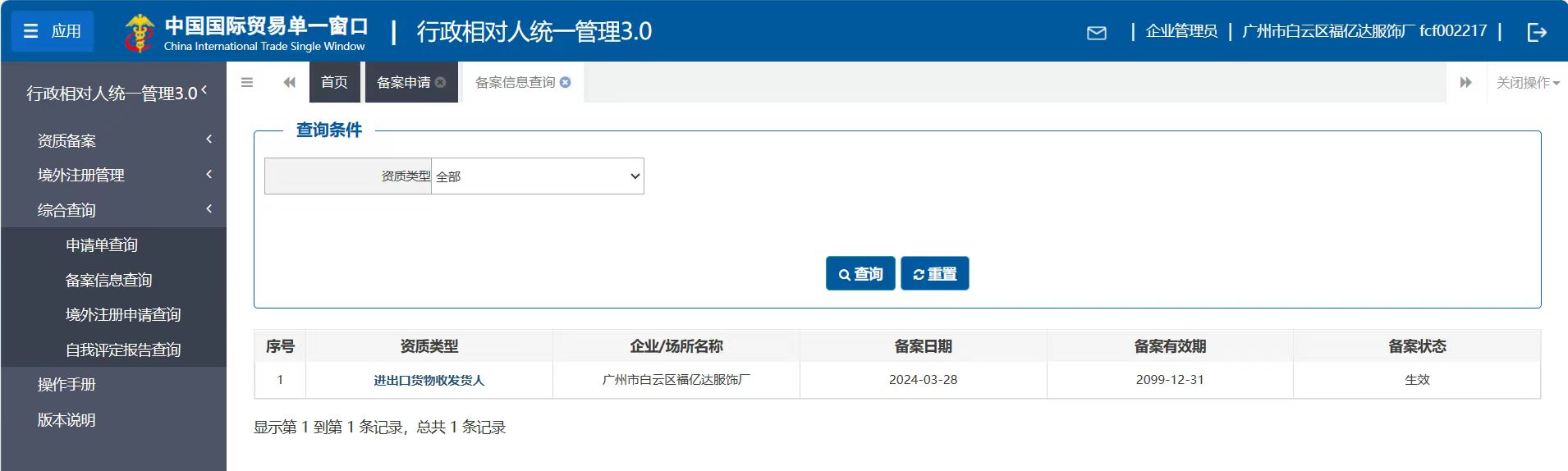This screenshot has height=471, width=1568.
Task: Click the 广州市白云区福亿达服饰厂 fcf002217 account text
Action: (1364, 31)
